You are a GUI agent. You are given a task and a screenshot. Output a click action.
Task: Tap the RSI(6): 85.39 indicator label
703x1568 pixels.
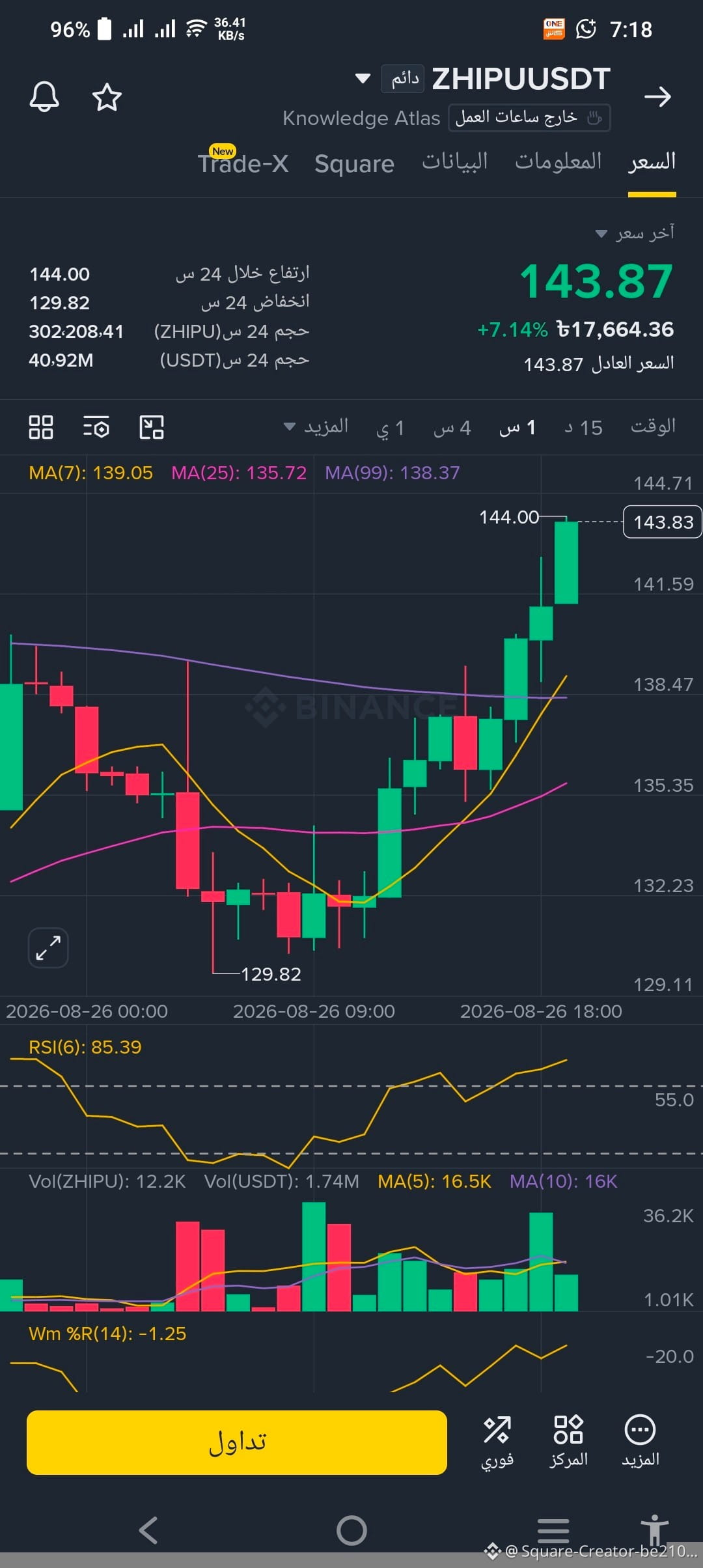click(85, 1047)
